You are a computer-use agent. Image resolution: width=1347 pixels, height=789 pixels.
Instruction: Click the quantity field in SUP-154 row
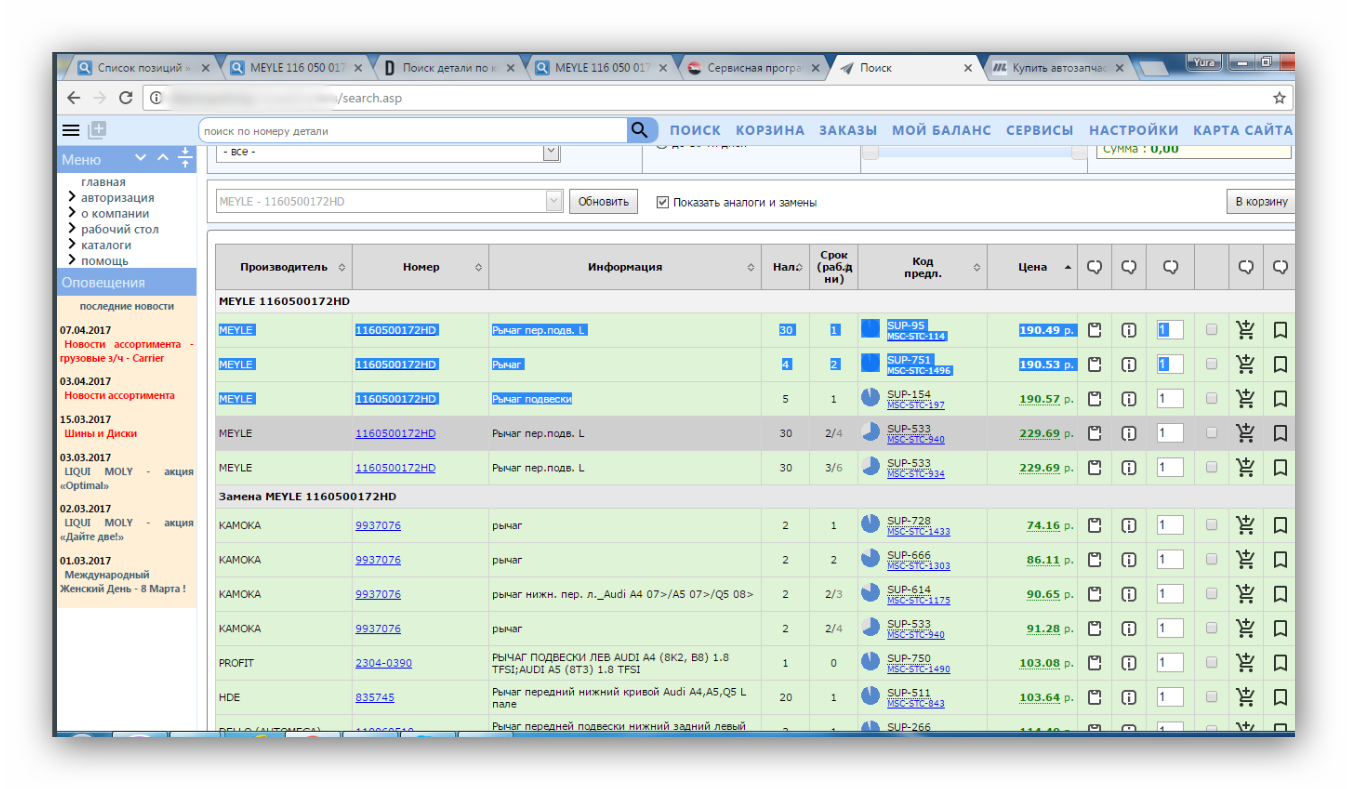coord(1170,399)
